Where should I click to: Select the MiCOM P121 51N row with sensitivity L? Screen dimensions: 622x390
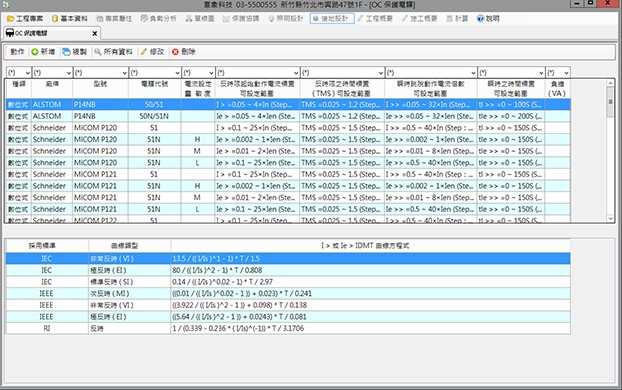(288, 209)
